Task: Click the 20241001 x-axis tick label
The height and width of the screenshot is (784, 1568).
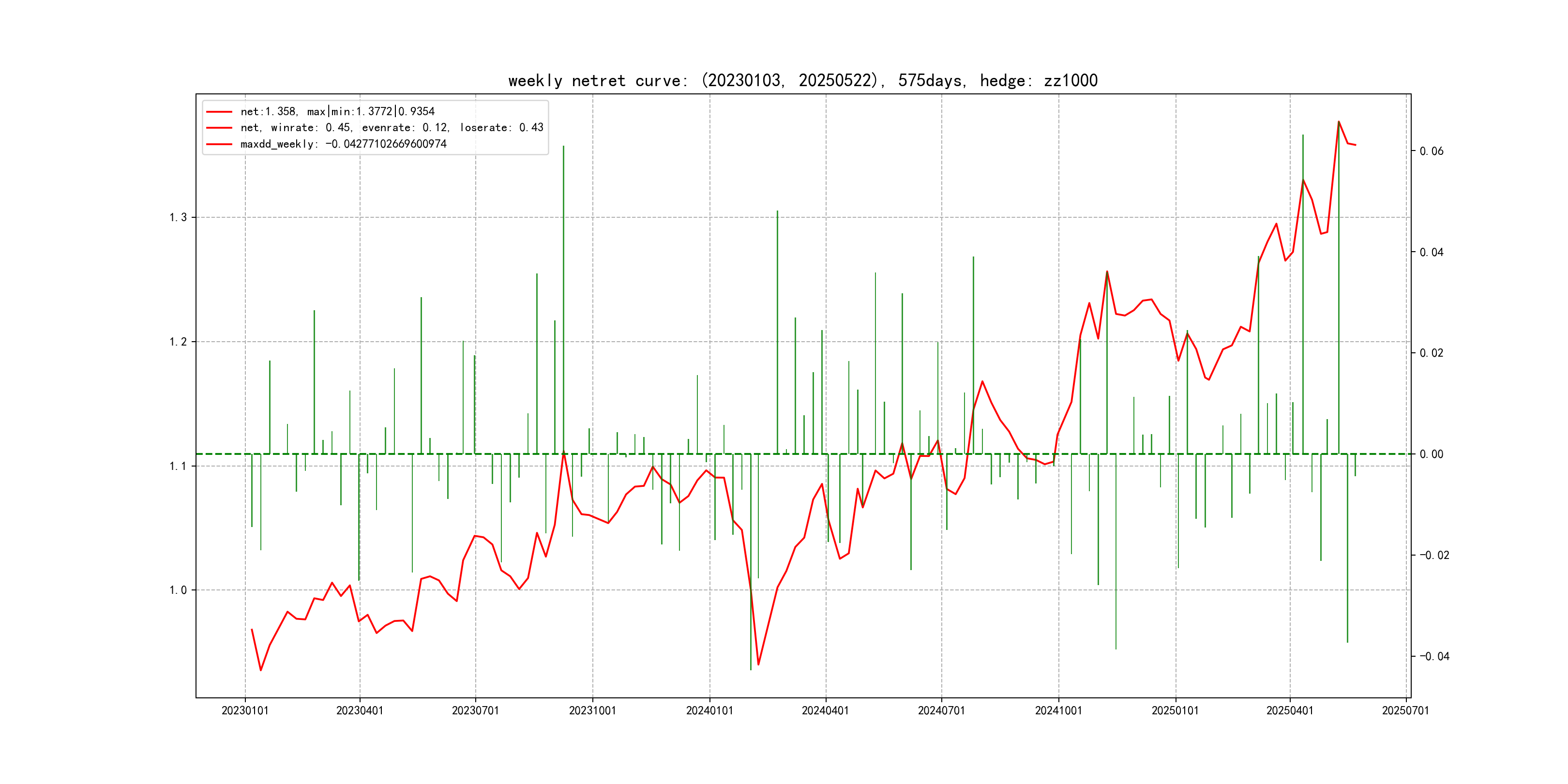Action: 1058,710
